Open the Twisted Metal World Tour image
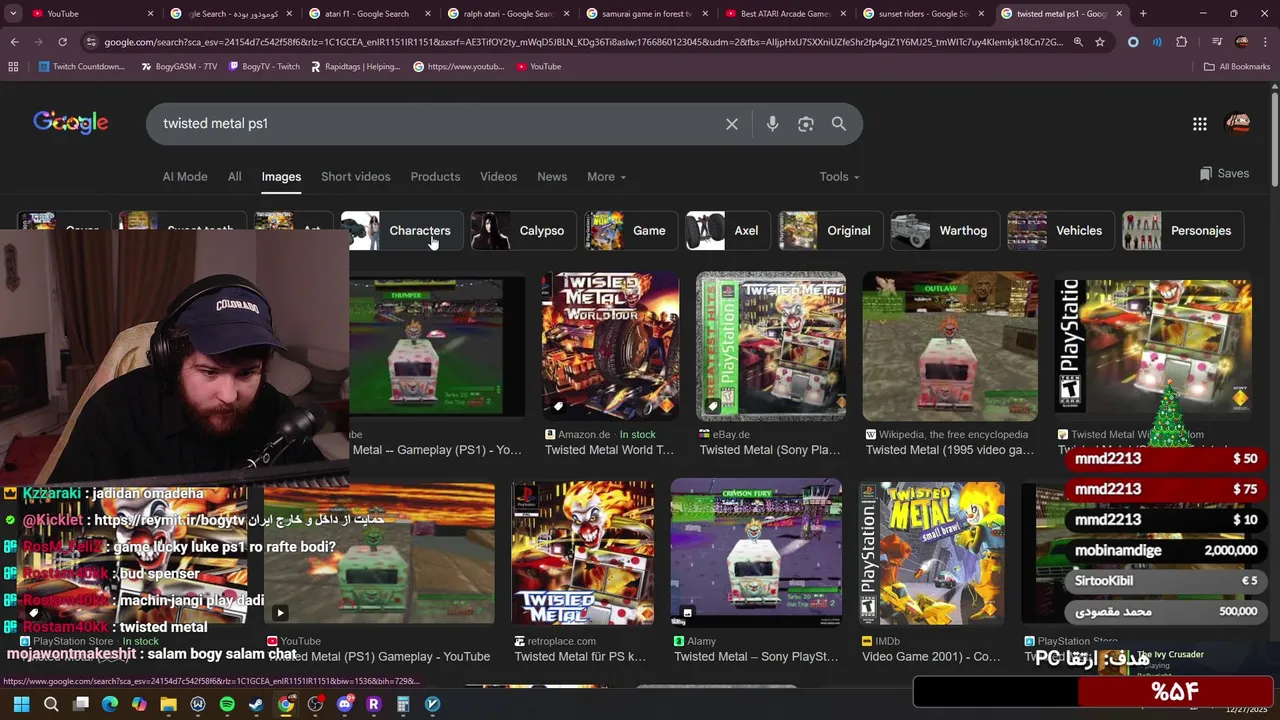The height and width of the screenshot is (720, 1280). 610,346
